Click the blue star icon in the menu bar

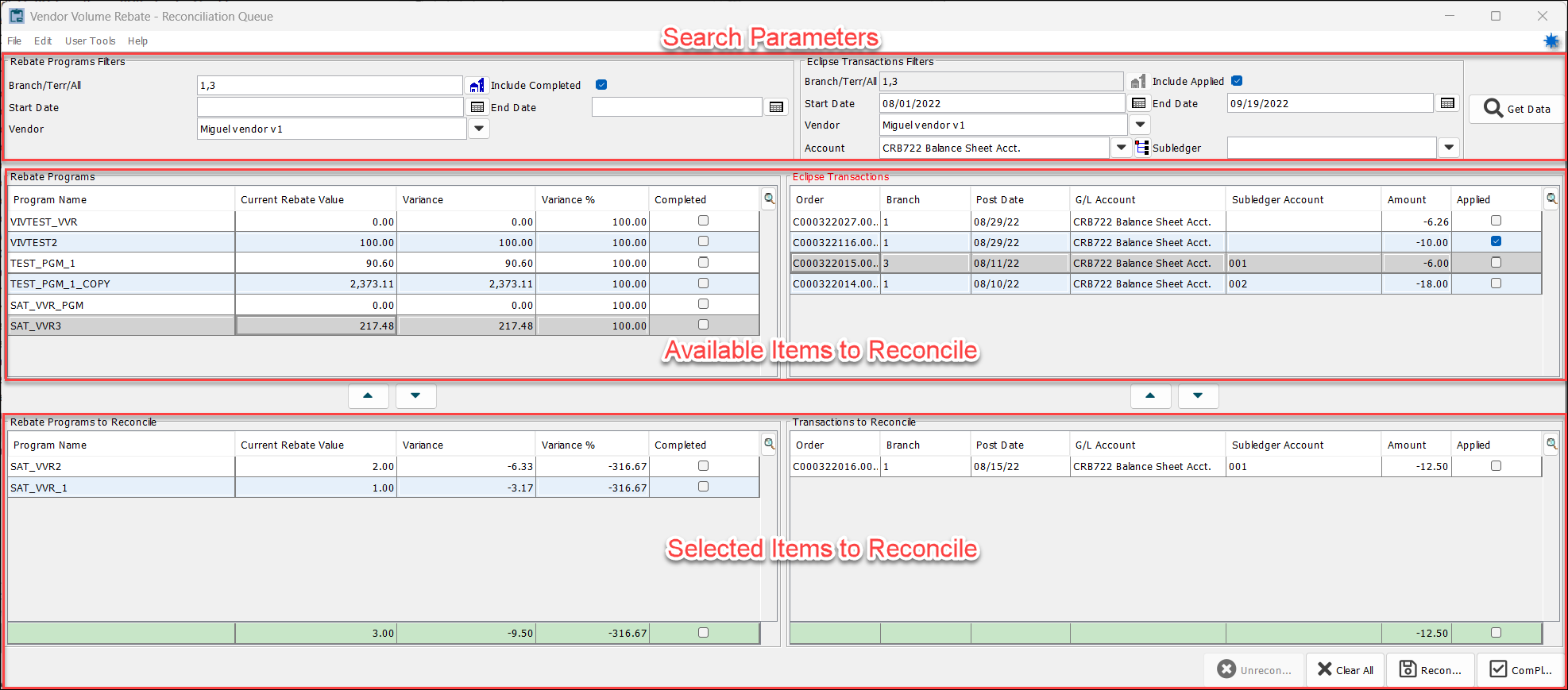pos(1551,41)
